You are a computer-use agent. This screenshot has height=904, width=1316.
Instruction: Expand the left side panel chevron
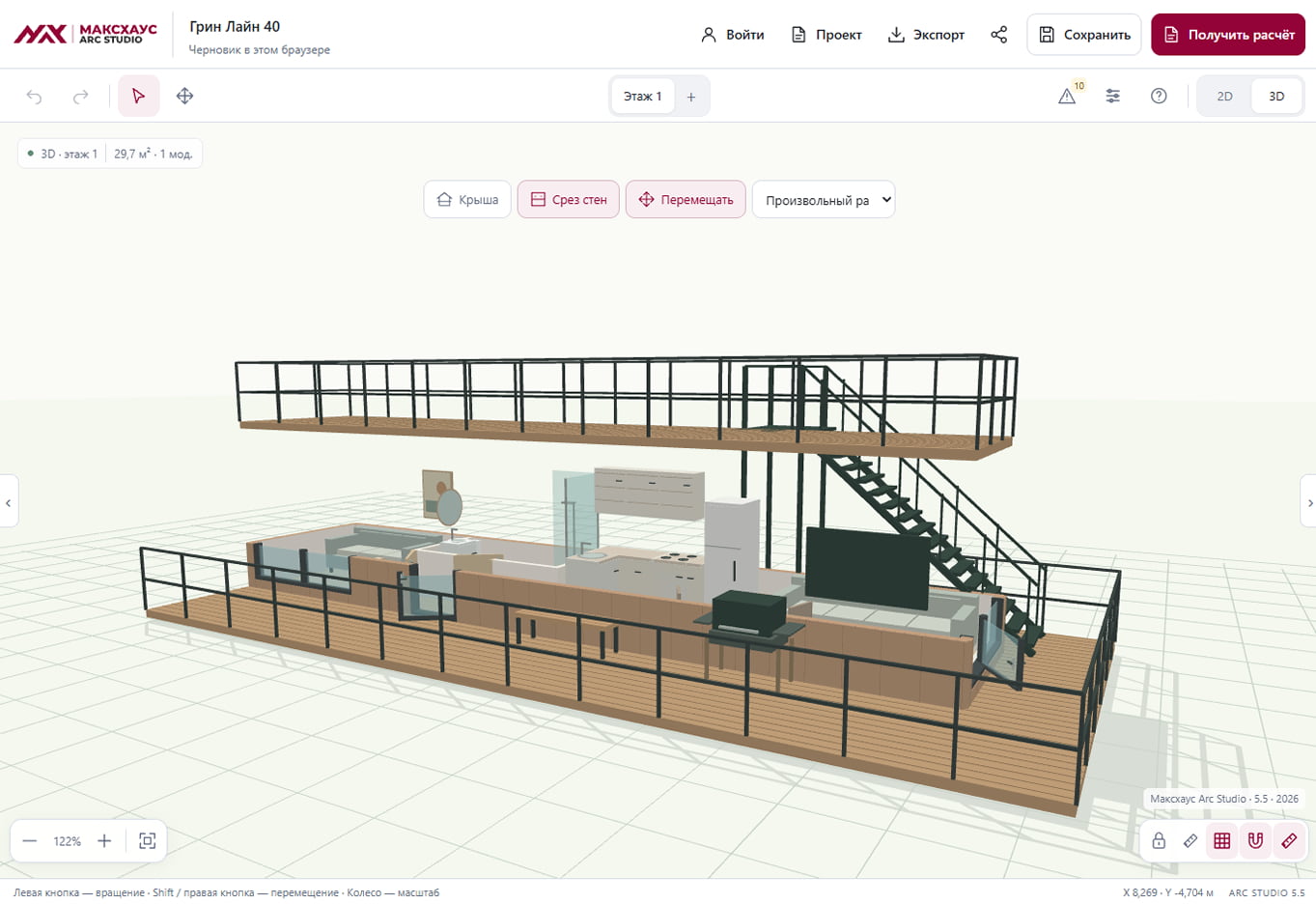[x=9, y=502]
